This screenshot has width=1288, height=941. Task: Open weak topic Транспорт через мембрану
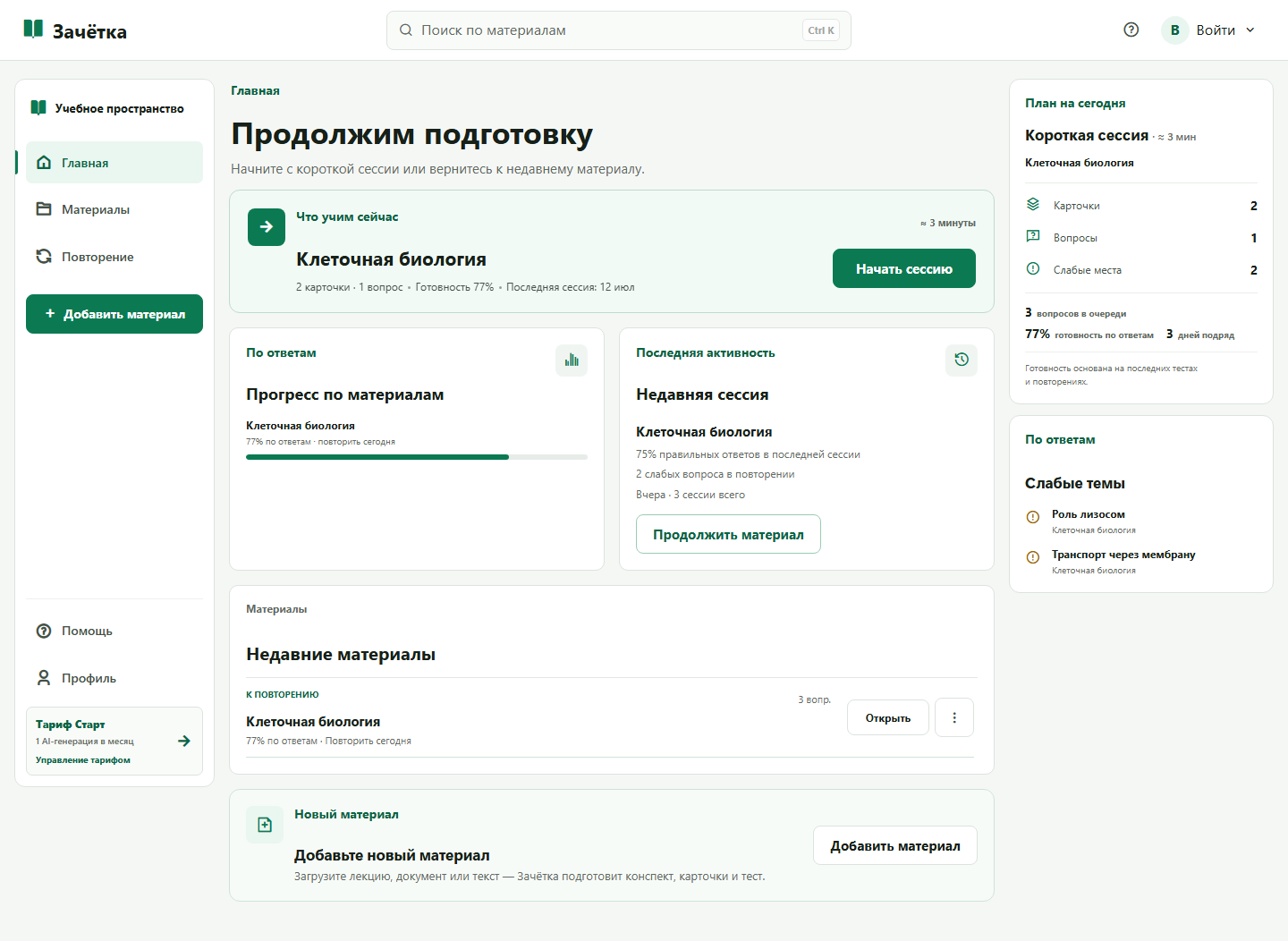coord(1123,555)
